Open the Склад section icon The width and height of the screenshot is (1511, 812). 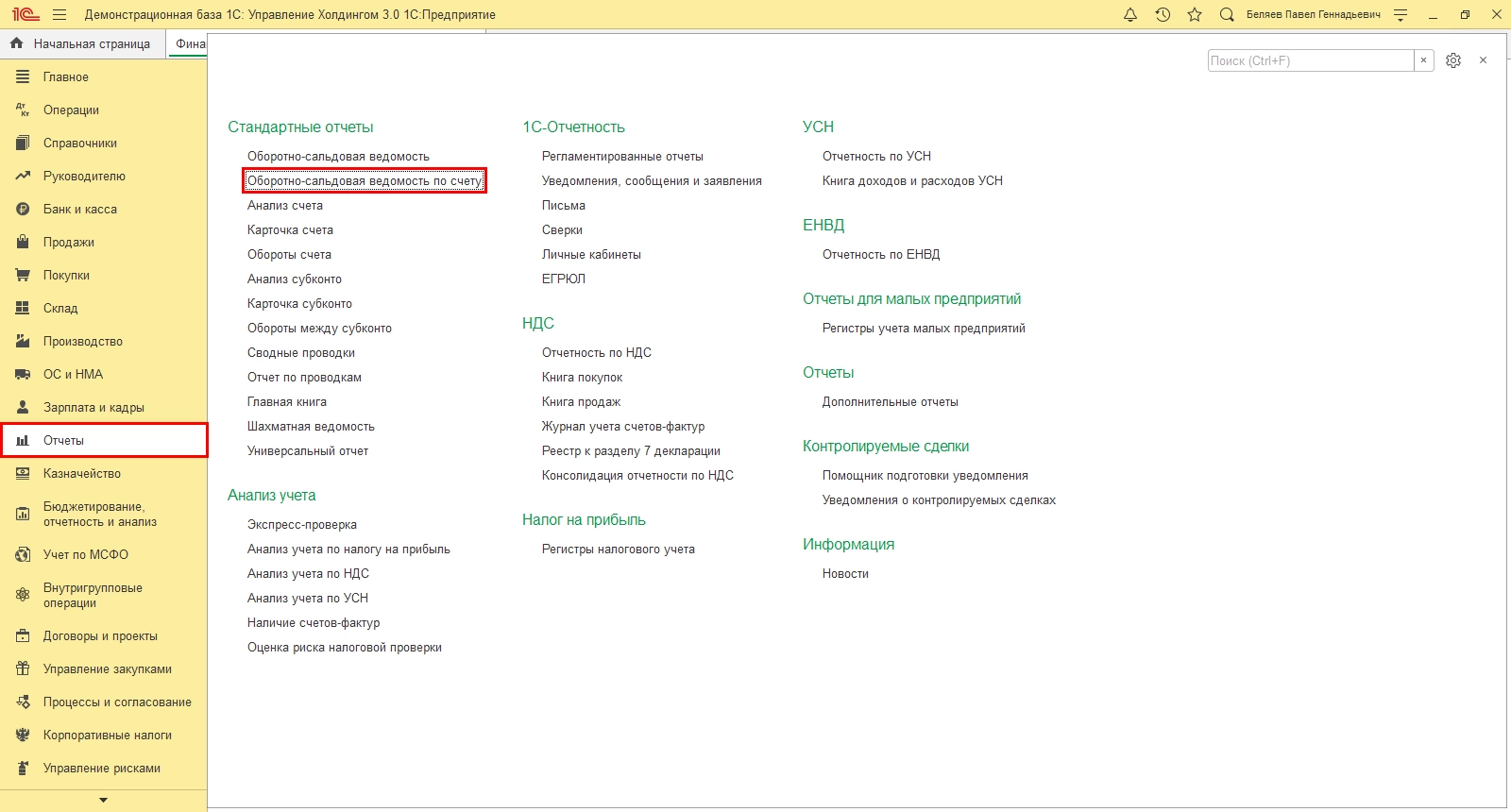click(x=23, y=308)
